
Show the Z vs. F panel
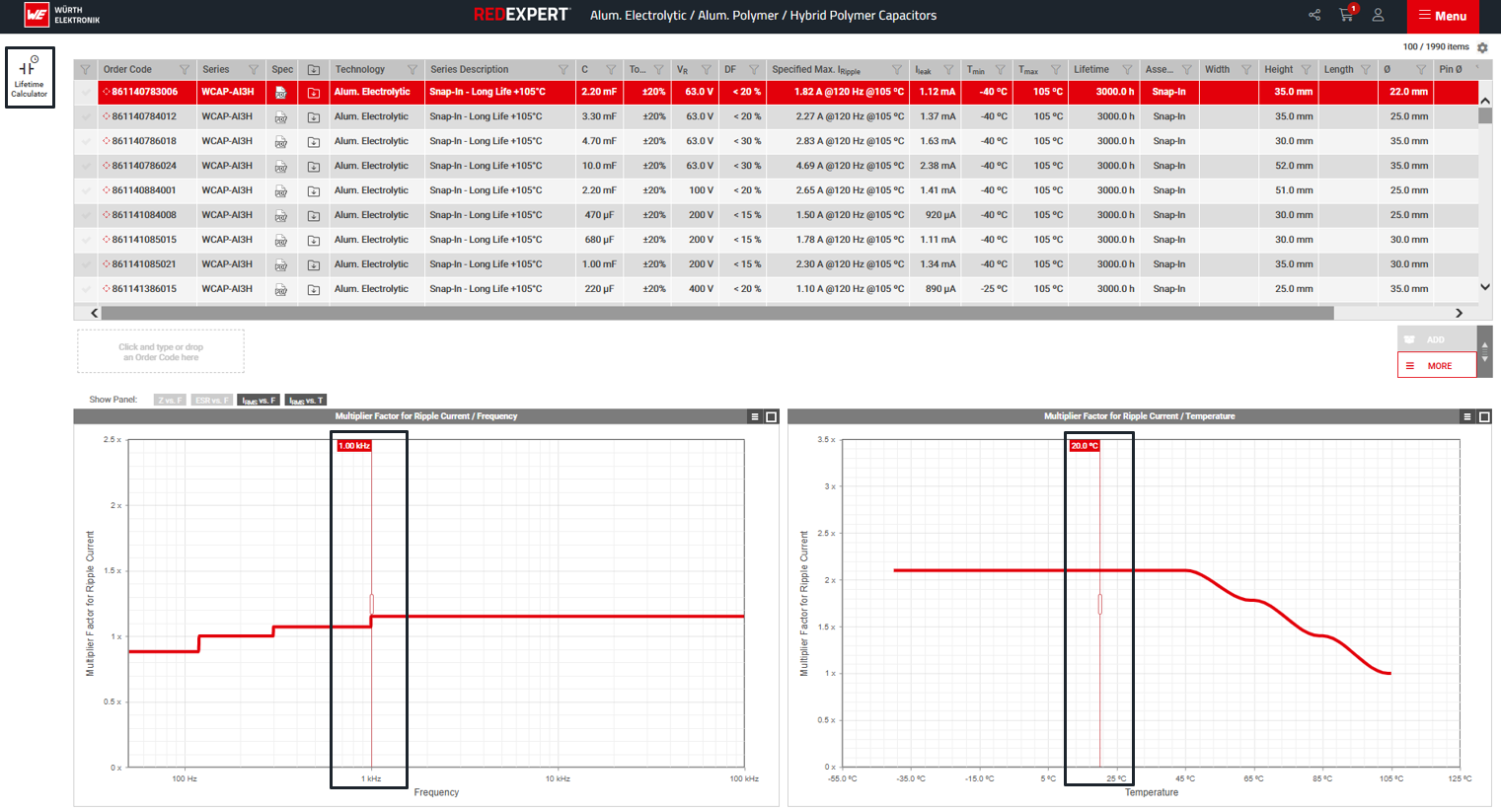[170, 400]
